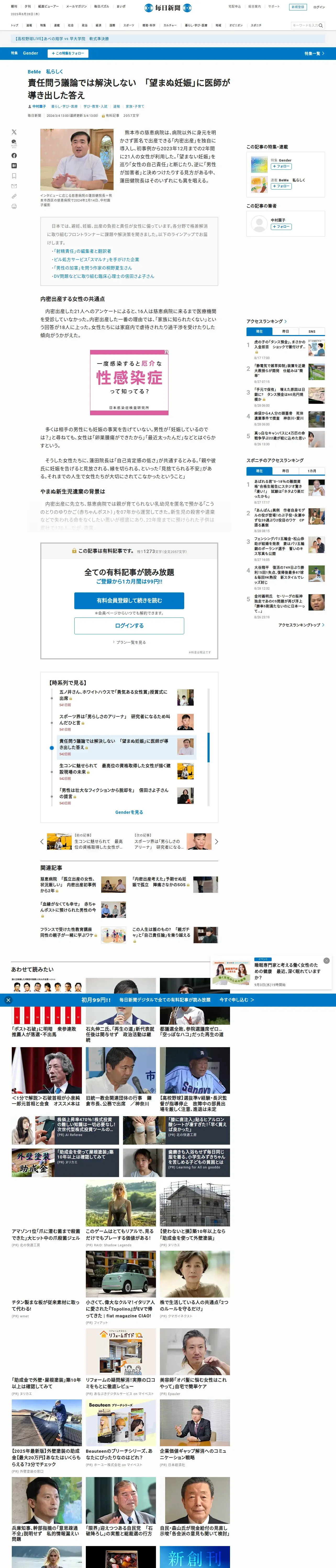Follow the BeMe 私らしく series
336x1568 pixels.
[281, 186]
